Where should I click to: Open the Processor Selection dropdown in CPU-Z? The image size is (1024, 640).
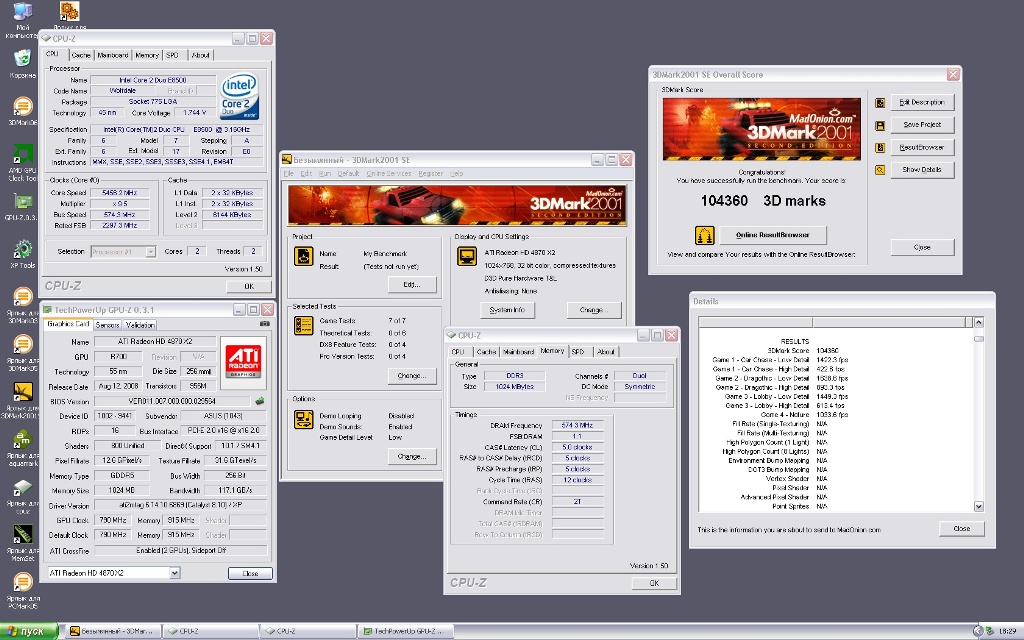tap(151, 251)
